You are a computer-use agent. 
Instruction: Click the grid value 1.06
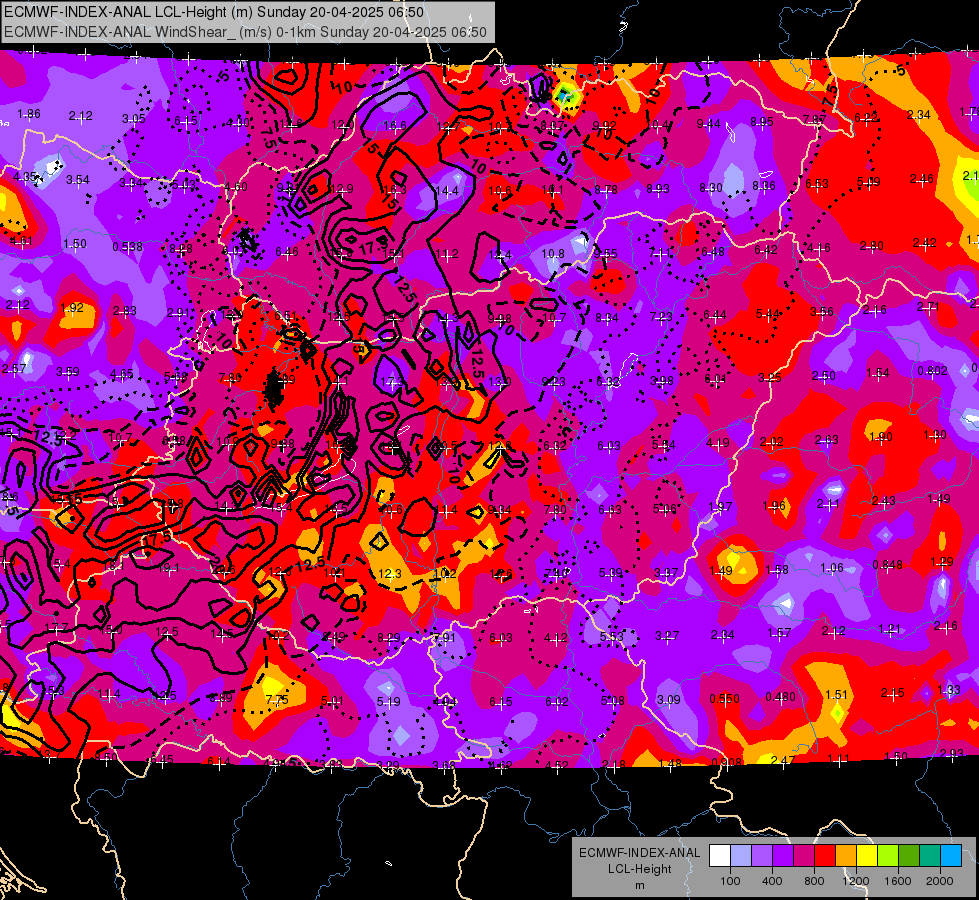tap(832, 567)
